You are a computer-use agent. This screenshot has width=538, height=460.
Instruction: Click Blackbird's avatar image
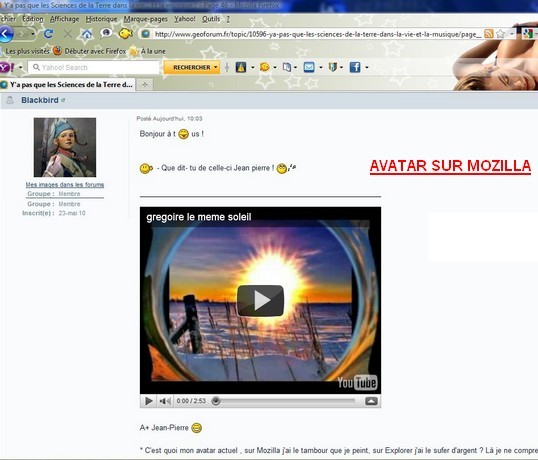[65, 147]
